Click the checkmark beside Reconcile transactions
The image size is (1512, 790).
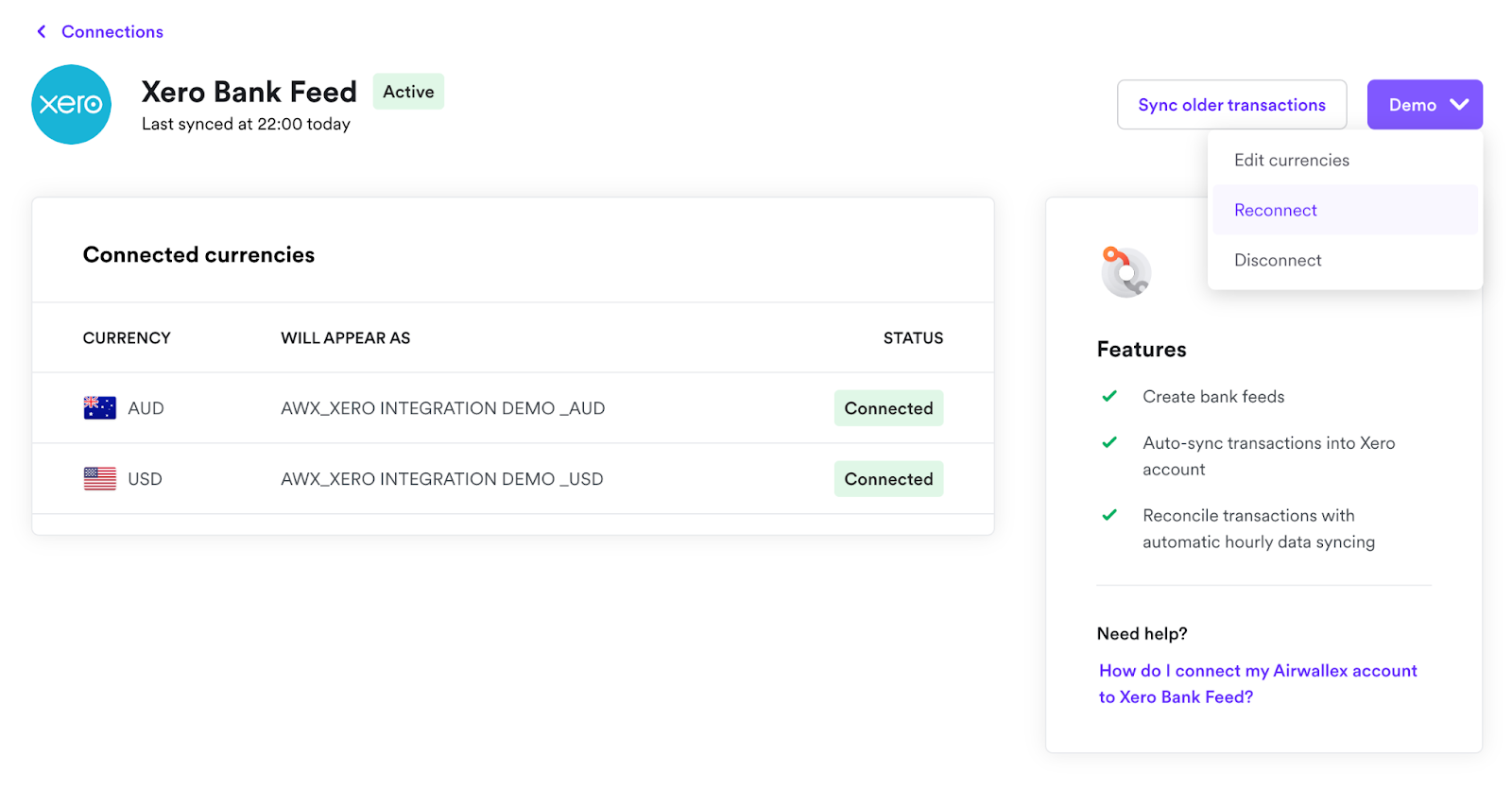click(x=1109, y=515)
